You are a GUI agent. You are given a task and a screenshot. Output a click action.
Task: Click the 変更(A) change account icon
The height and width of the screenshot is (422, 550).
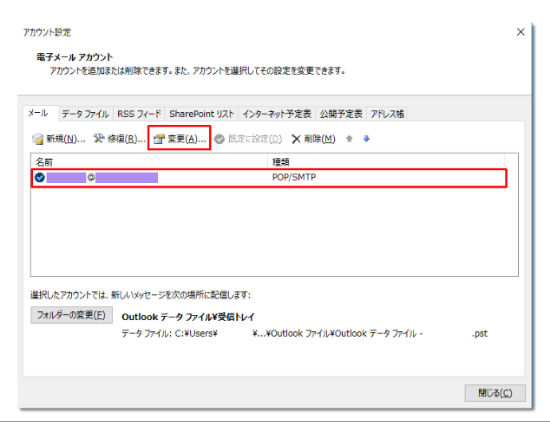pos(159,139)
